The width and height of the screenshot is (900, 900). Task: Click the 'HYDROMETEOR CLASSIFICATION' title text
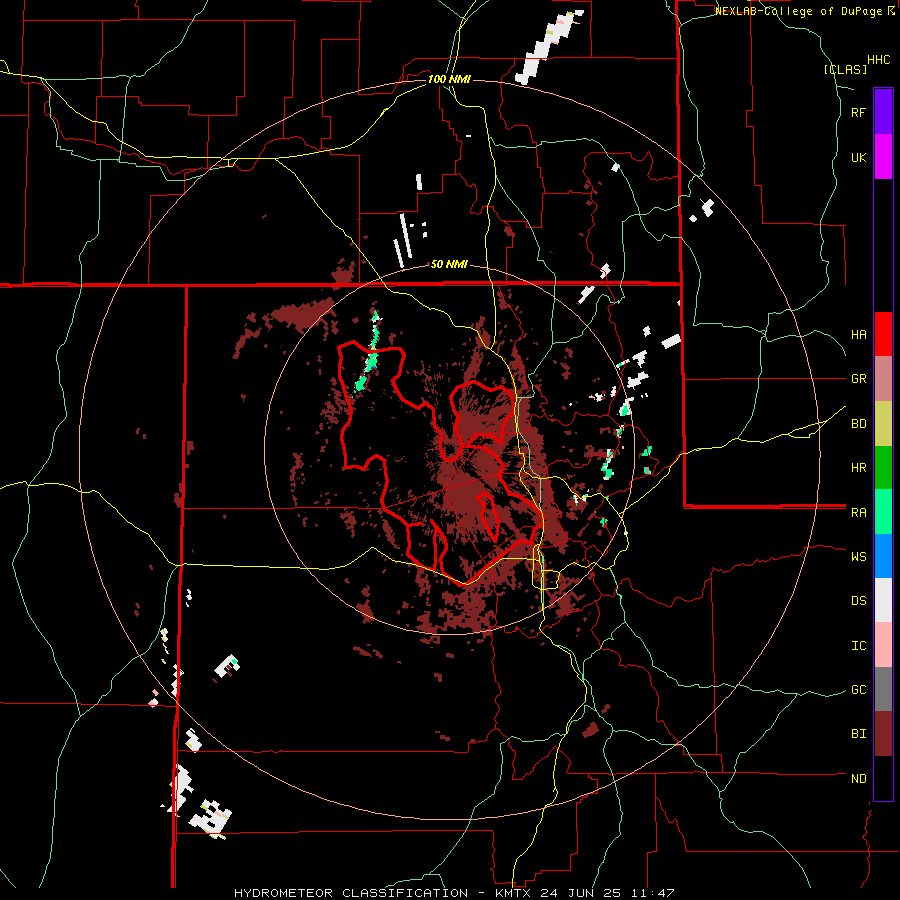[351, 893]
